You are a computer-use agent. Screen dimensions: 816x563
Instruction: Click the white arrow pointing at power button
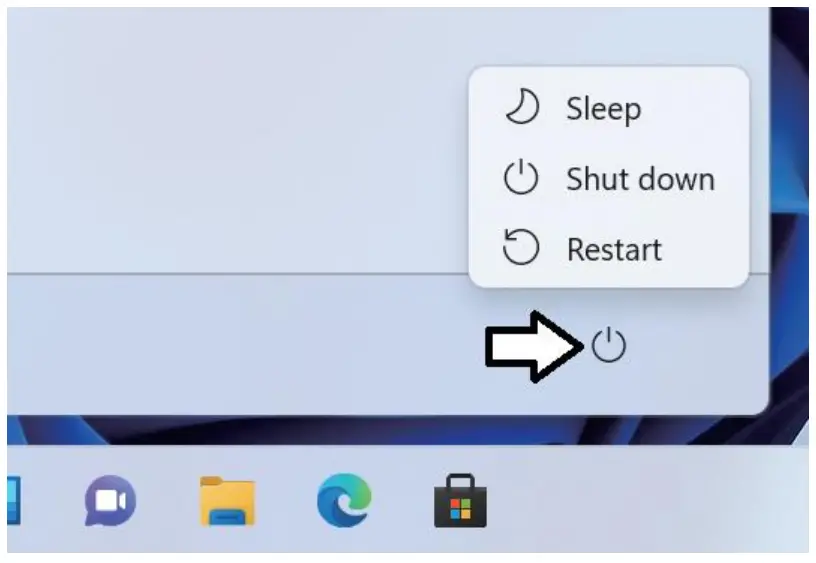534,347
